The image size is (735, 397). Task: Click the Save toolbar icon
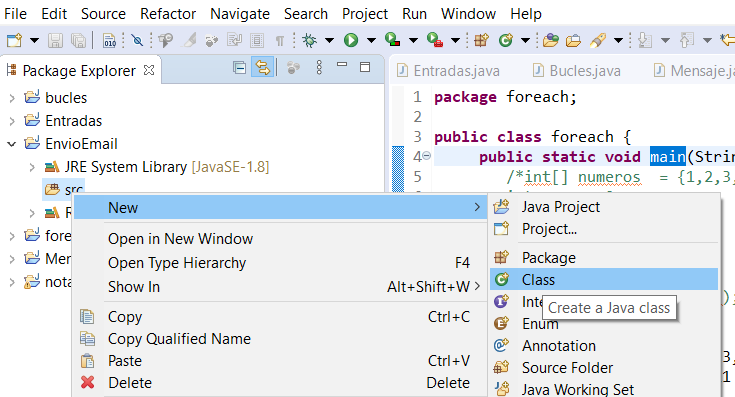55,40
